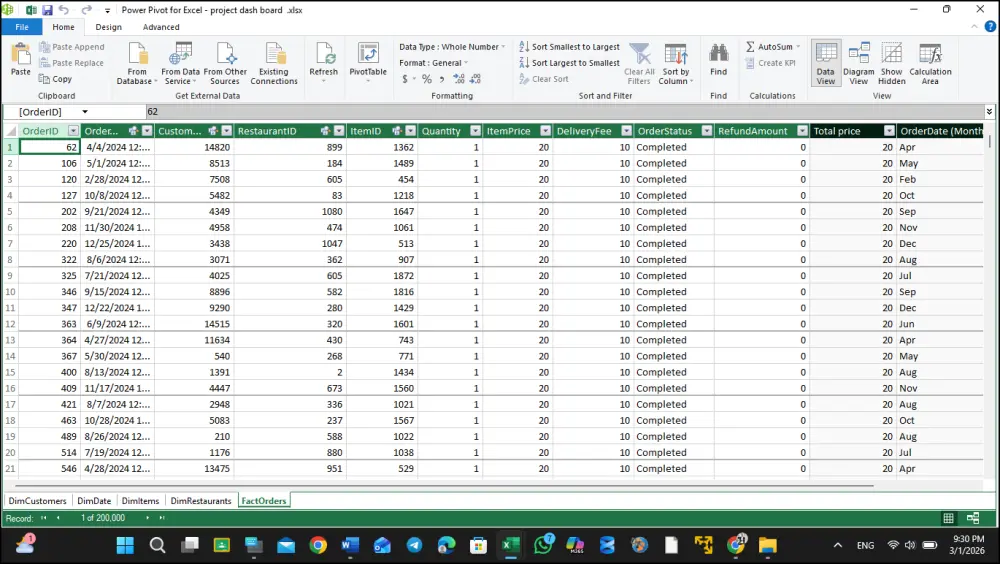Open the Advanced ribbon tab
The image size is (1000, 564).
[x=161, y=27]
